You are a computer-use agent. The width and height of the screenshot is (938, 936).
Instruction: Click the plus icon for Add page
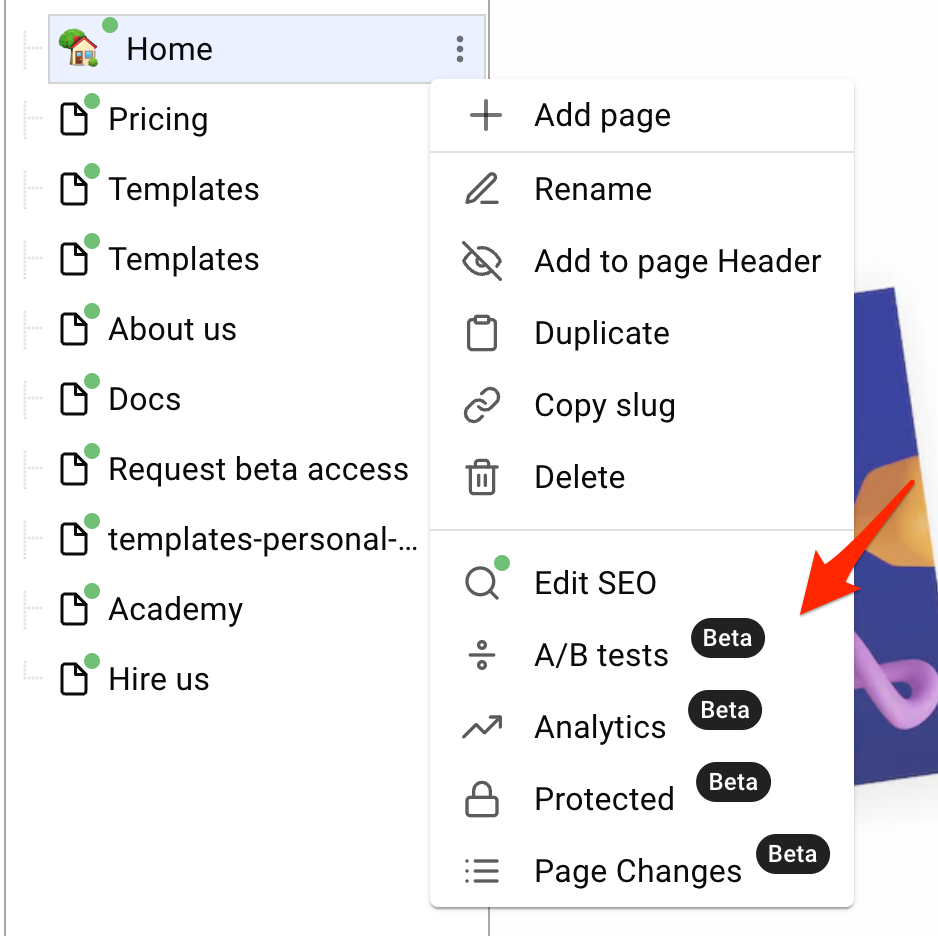pos(485,115)
